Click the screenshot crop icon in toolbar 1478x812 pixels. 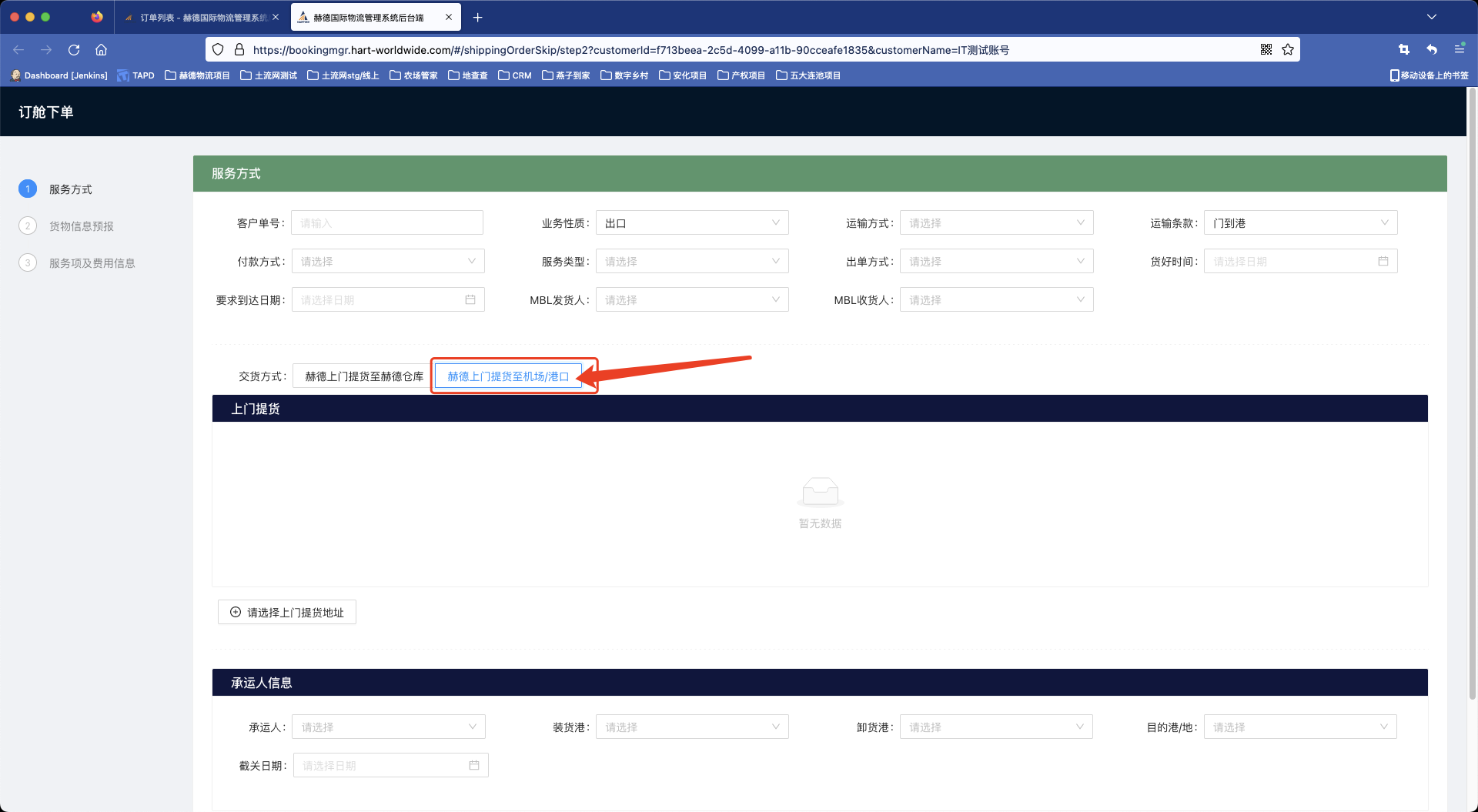point(1403,50)
